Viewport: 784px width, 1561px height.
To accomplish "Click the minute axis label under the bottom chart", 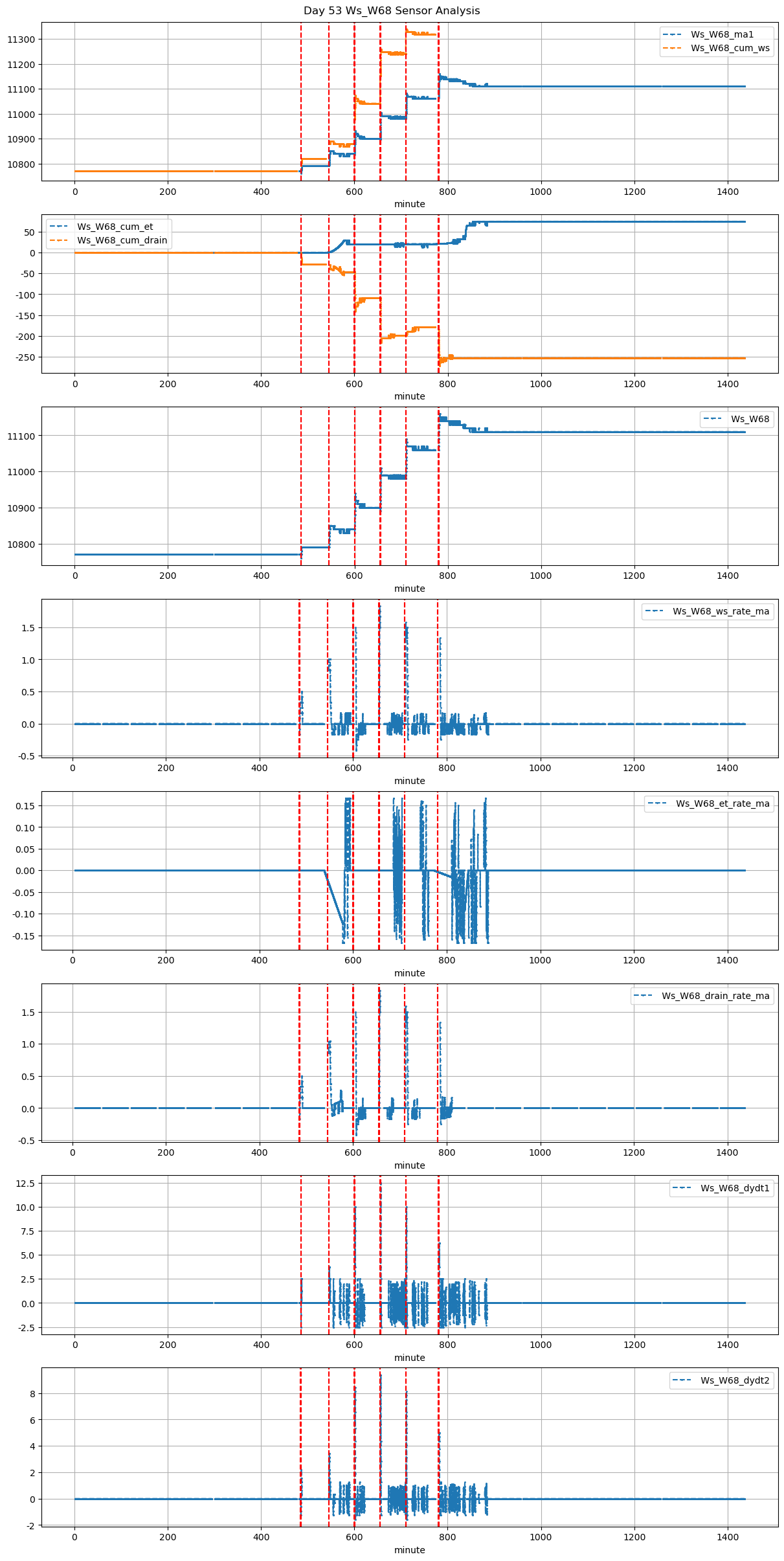I will tap(409, 1550).
